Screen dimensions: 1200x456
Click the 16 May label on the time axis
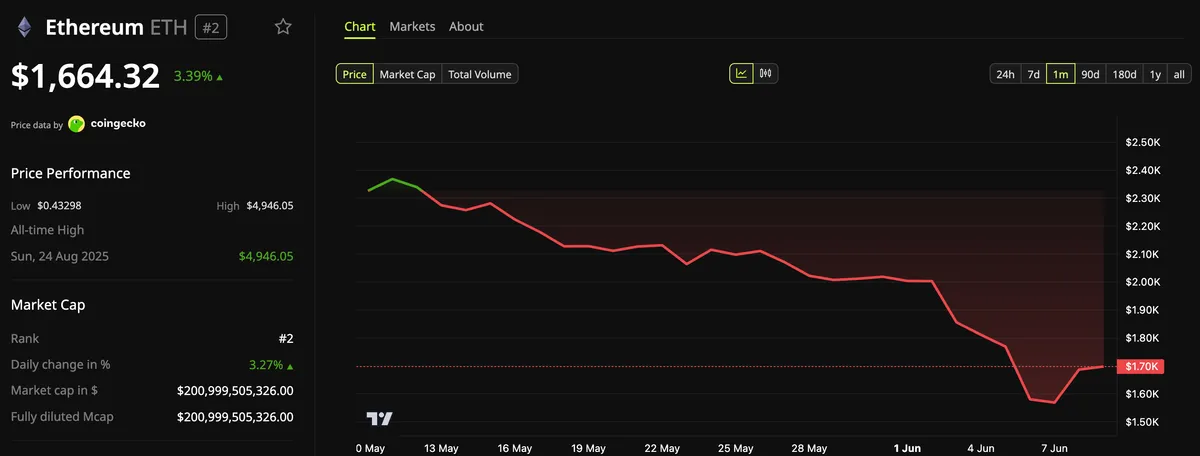click(x=514, y=448)
